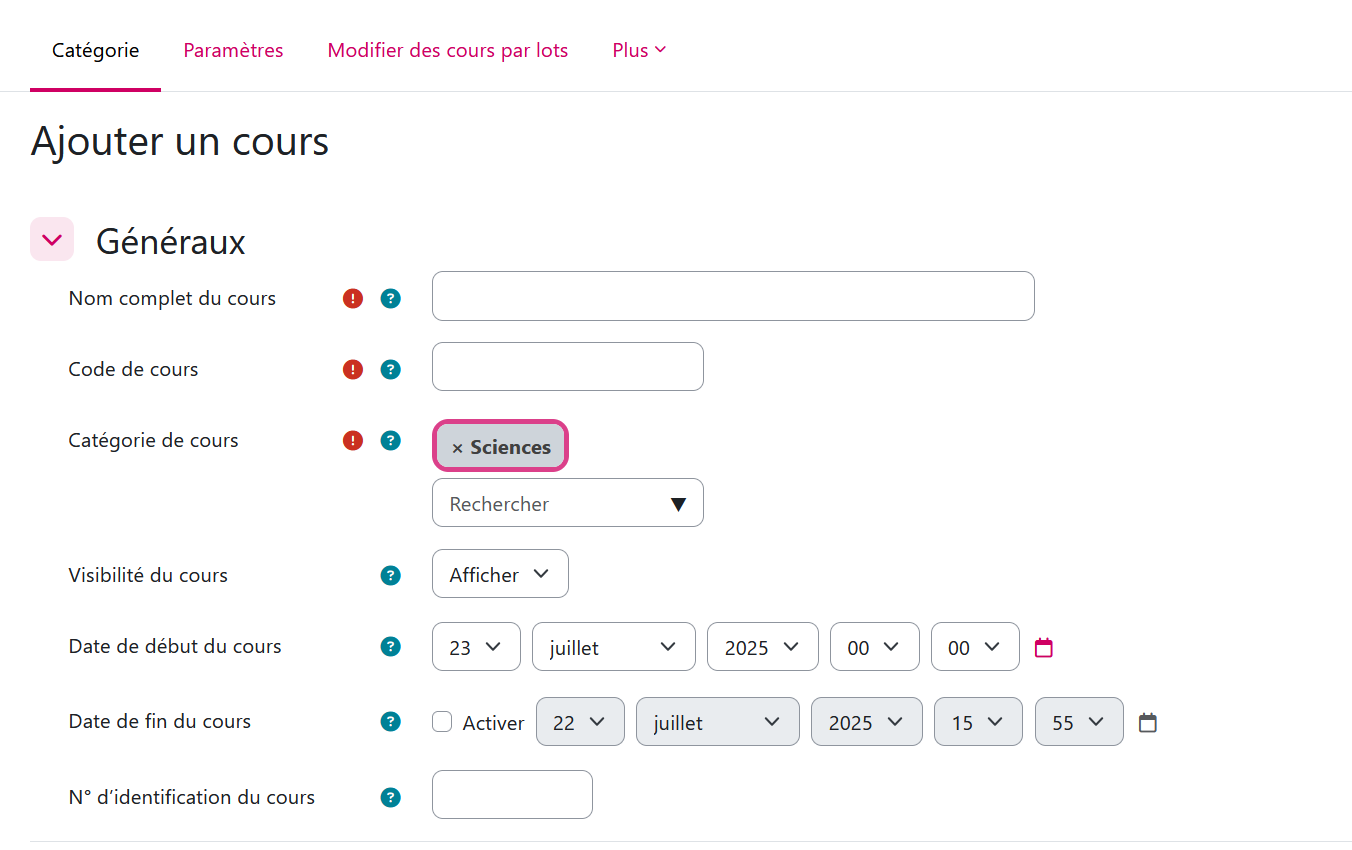
Task: Open Modifier des cours par lots tab
Action: [x=447, y=50]
